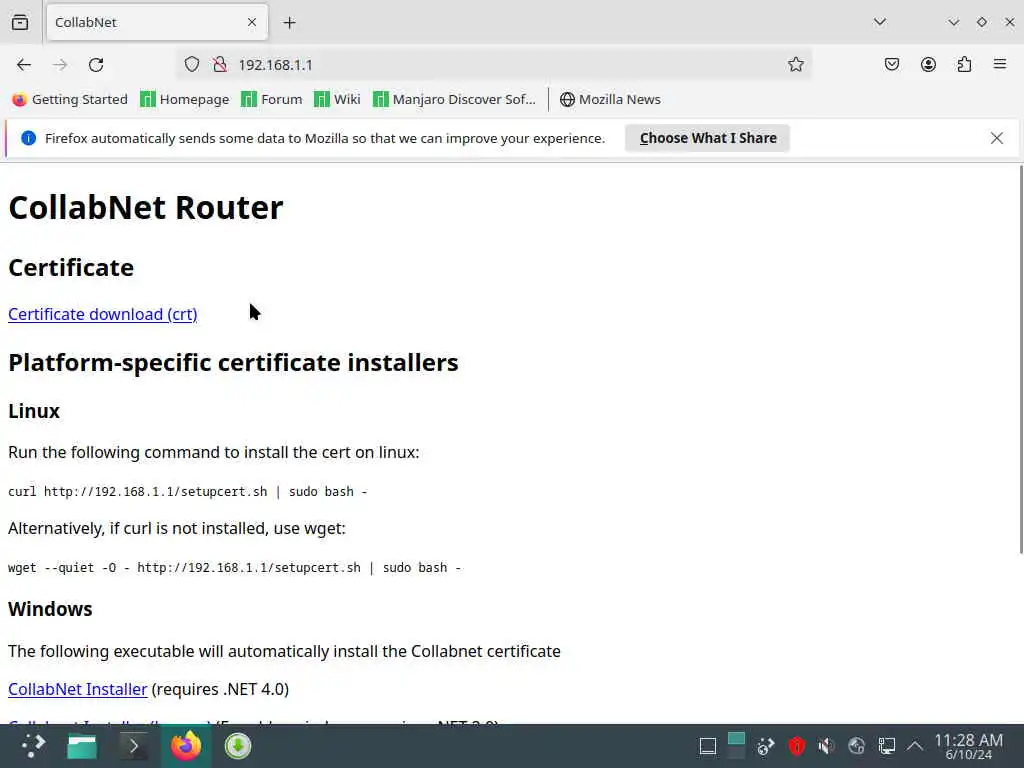Viewport: 1024px width, 768px height.
Task: Click the curl setupcert.sh command text
Action: click(187, 492)
